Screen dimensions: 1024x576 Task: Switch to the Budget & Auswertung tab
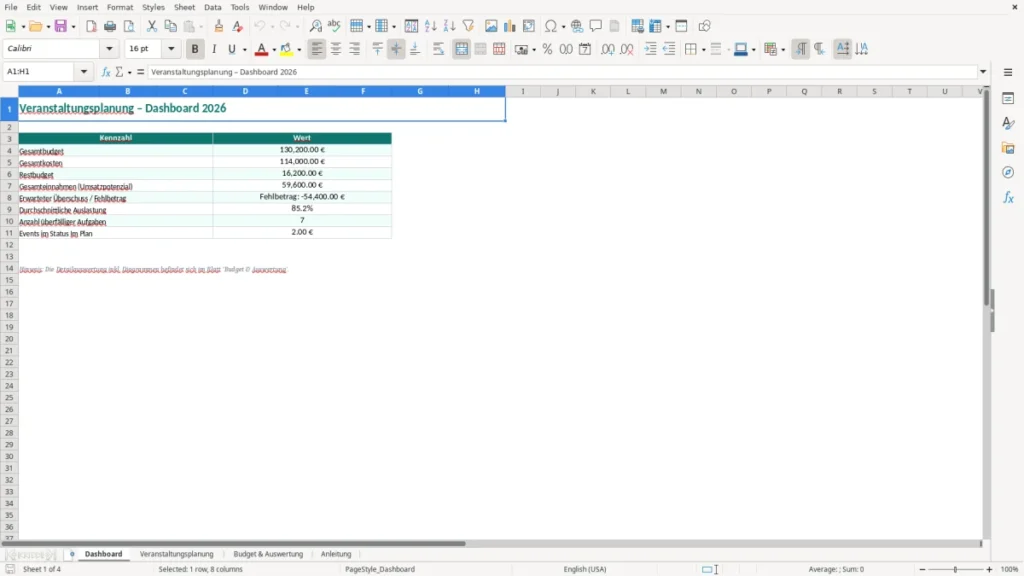click(x=268, y=554)
